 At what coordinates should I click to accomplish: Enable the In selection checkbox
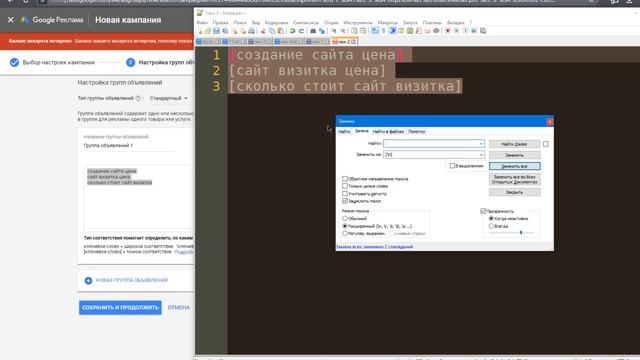[452, 166]
